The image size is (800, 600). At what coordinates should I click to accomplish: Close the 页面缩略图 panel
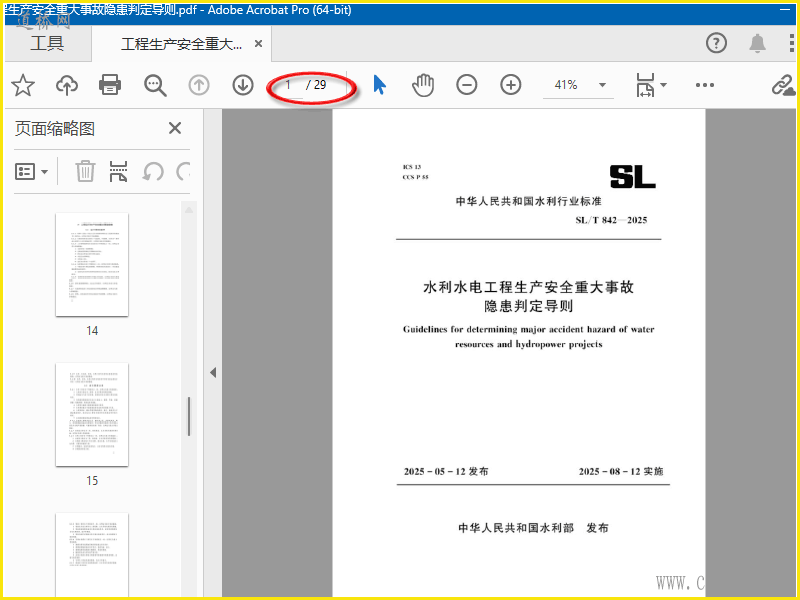(175, 128)
